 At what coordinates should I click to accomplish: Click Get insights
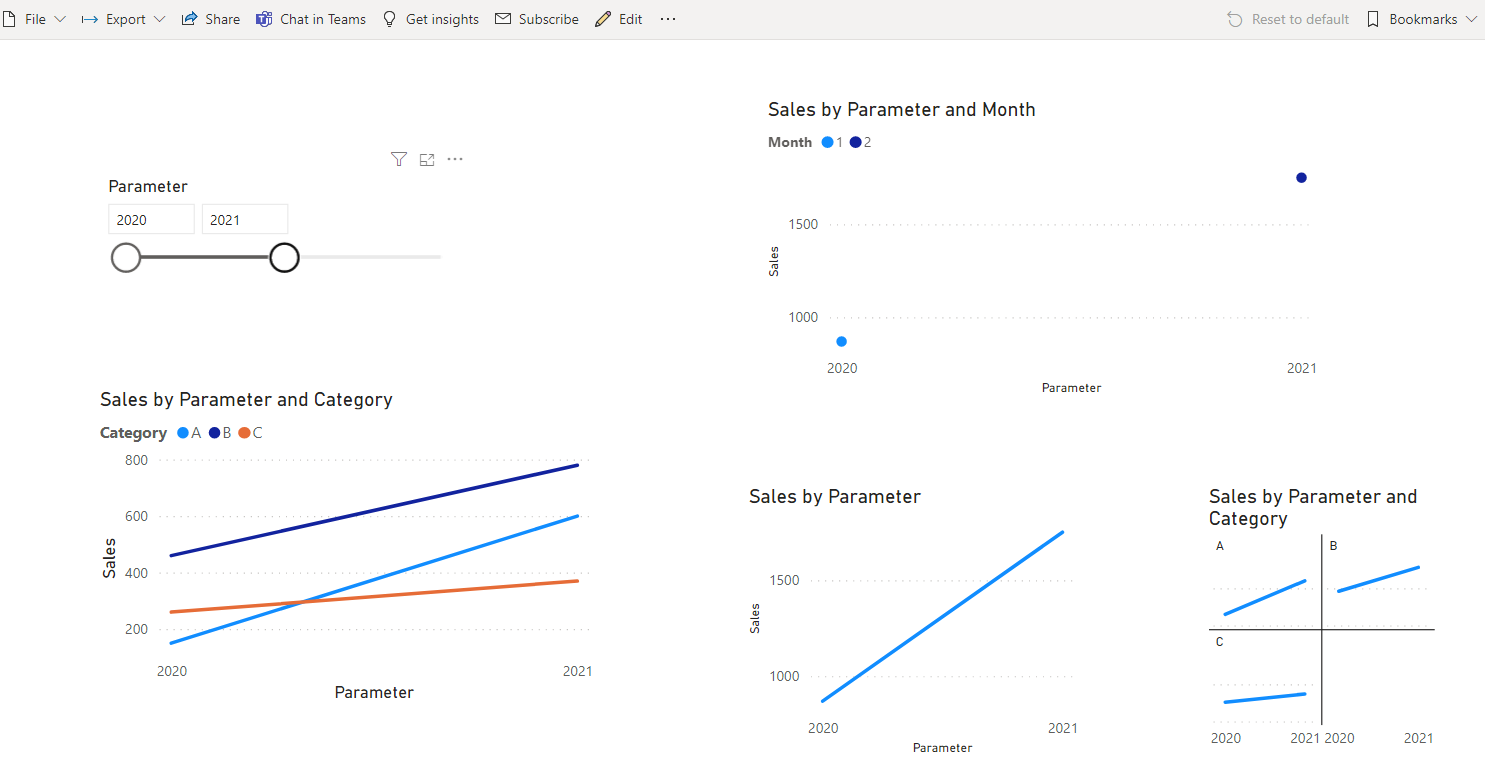pyautogui.click(x=430, y=19)
